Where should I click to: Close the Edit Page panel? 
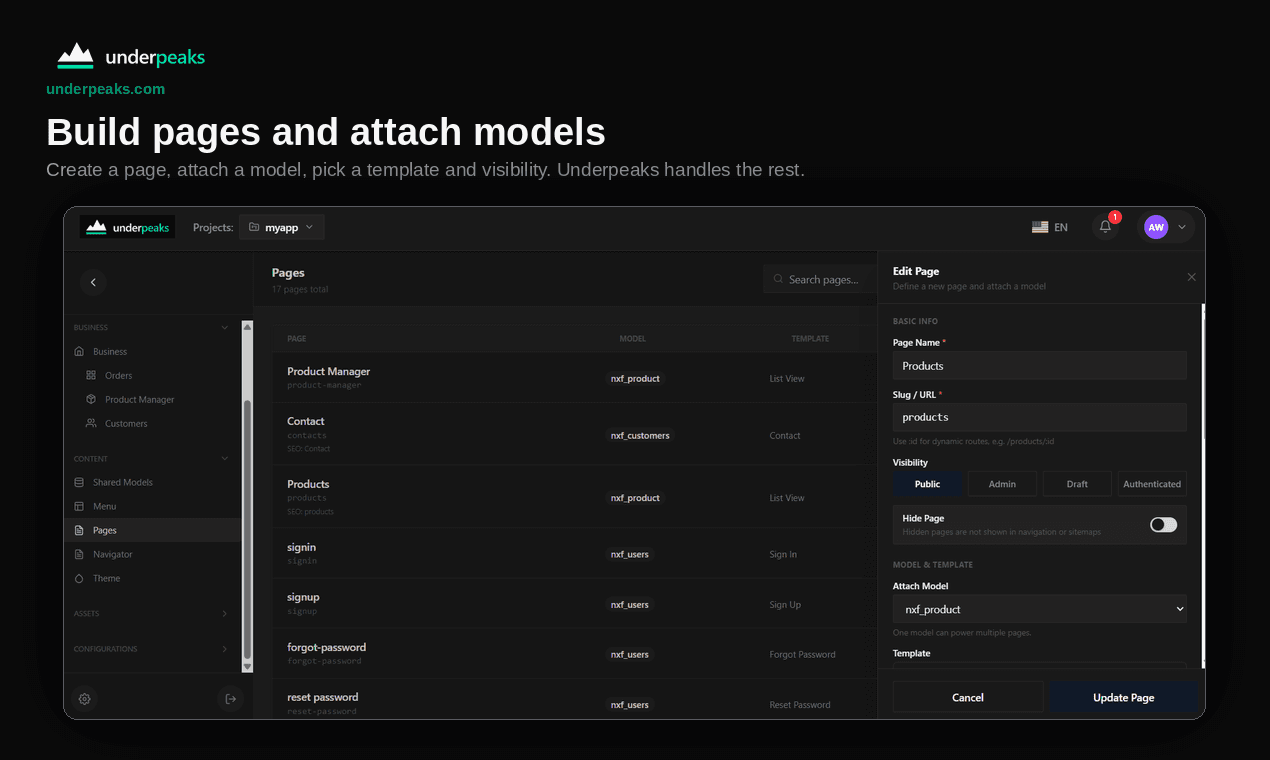[1191, 277]
